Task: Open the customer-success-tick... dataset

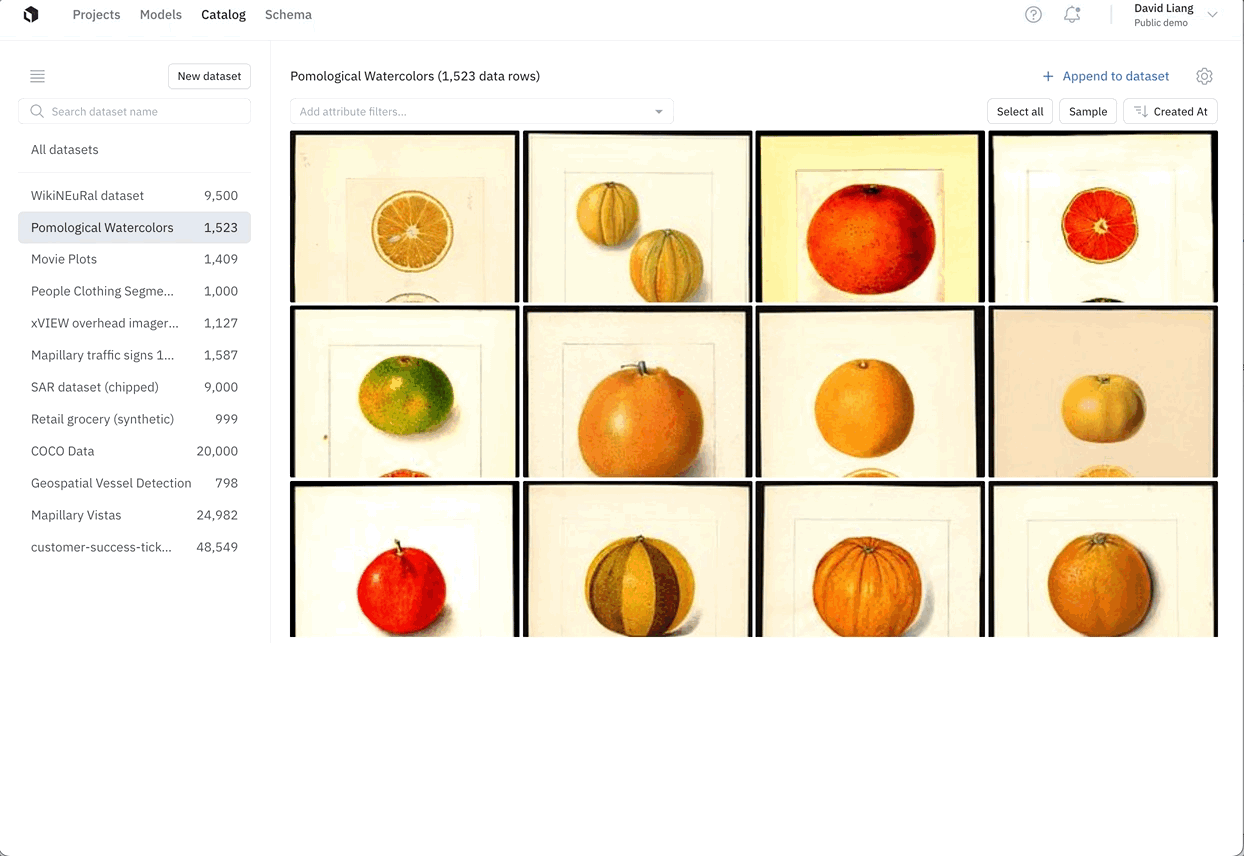Action: coord(134,547)
